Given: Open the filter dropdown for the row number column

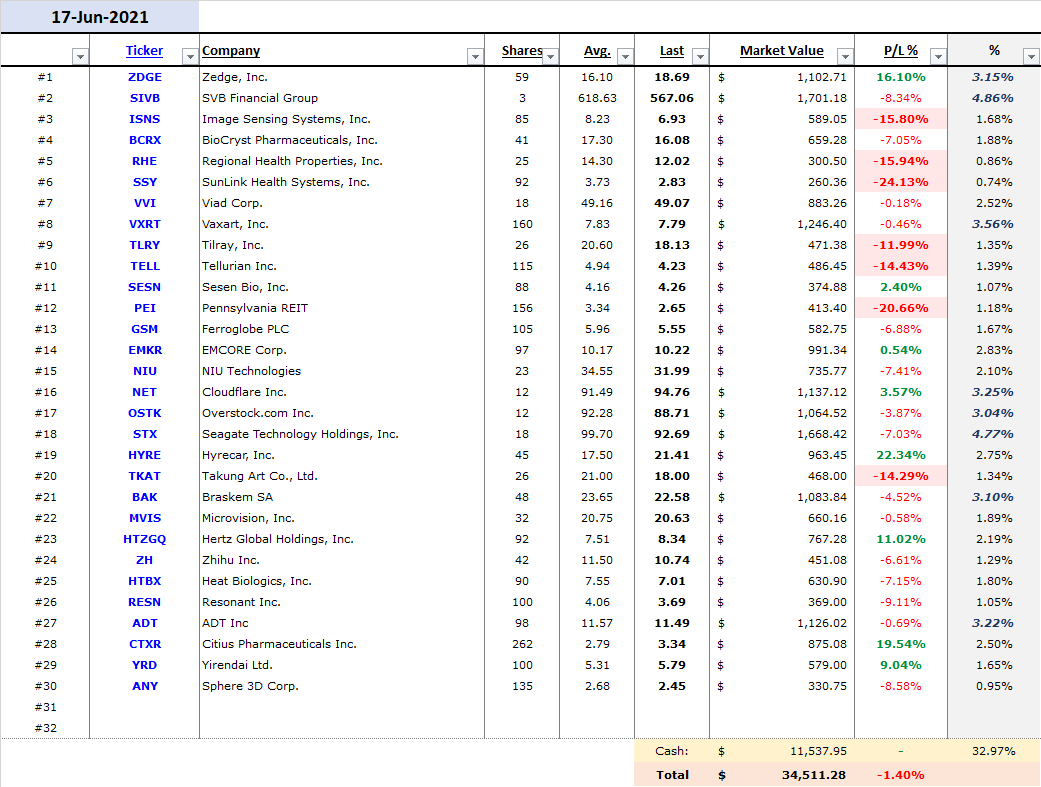Looking at the screenshot, I should (x=80, y=56).
